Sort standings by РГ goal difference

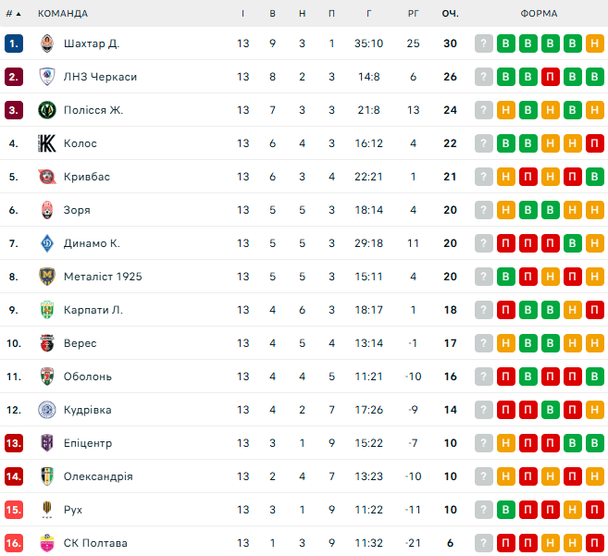[x=413, y=13]
